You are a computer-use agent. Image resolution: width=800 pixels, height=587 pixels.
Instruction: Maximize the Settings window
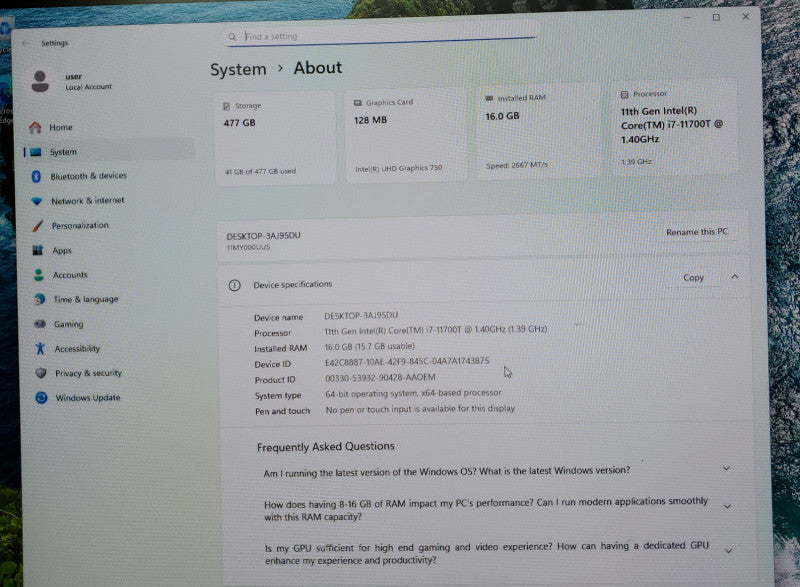tap(716, 17)
